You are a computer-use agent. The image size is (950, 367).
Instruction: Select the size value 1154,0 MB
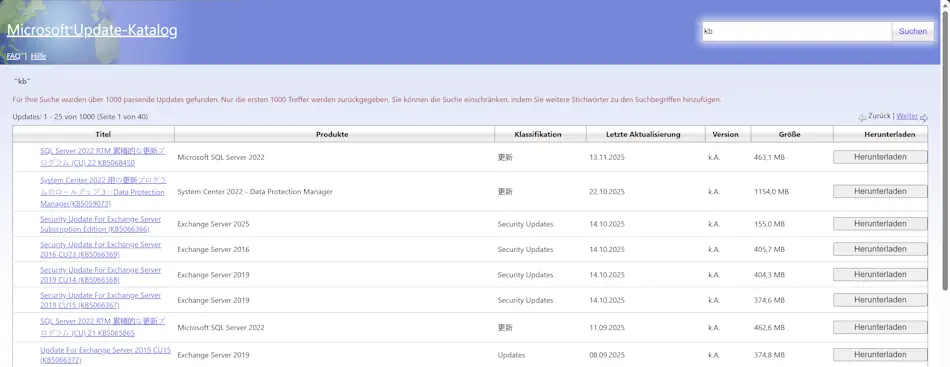(x=771, y=192)
